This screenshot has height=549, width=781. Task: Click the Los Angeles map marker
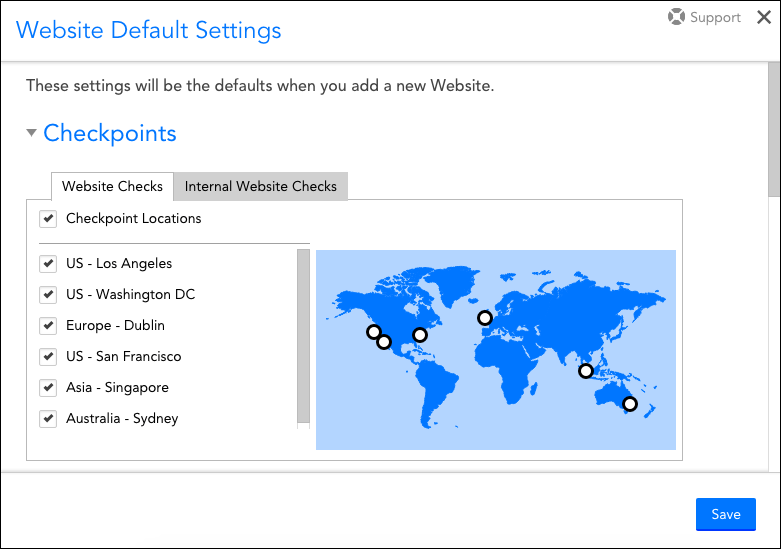pyautogui.click(x=384, y=342)
